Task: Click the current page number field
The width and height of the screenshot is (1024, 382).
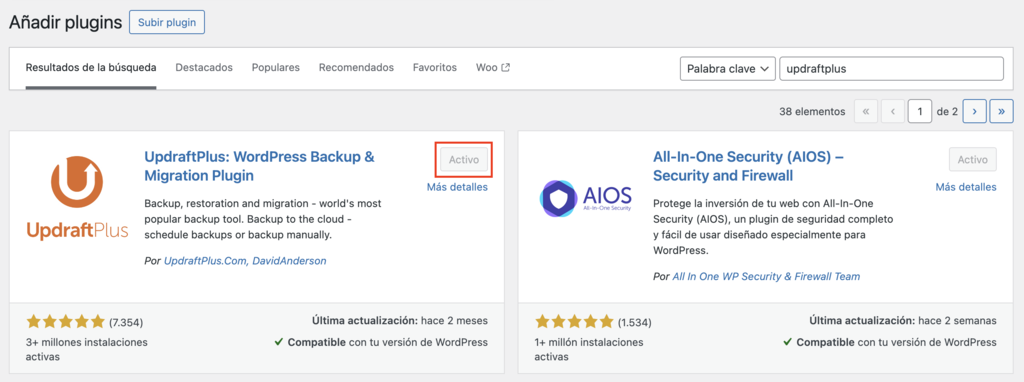Action: [920, 112]
